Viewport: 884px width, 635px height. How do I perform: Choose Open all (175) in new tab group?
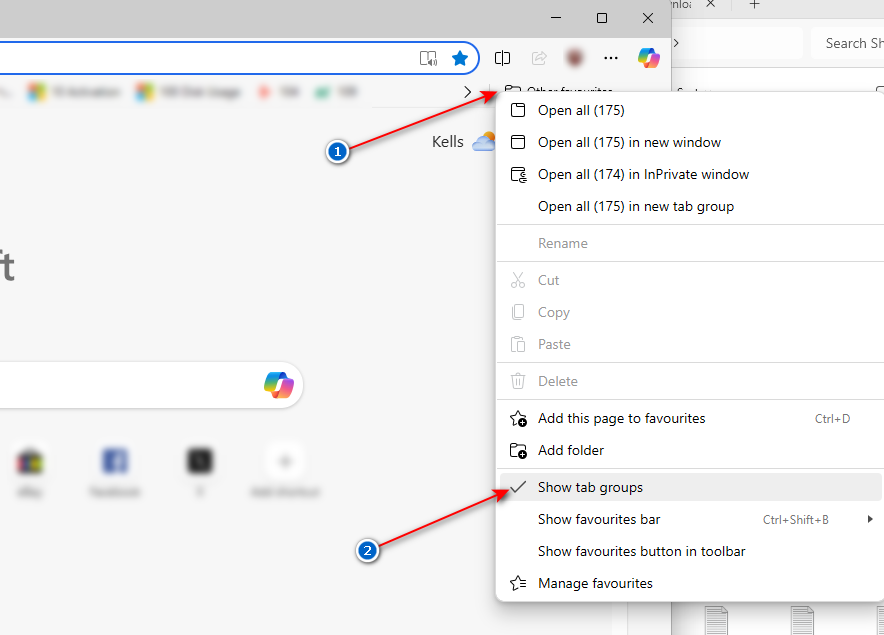pyautogui.click(x=691, y=206)
